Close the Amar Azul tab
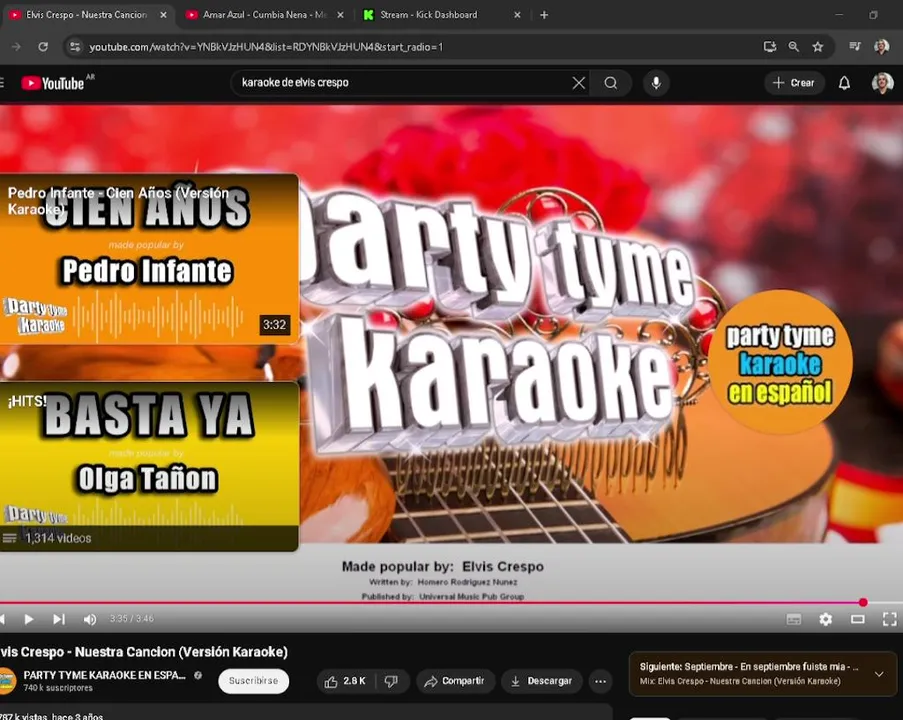Image resolution: width=903 pixels, height=720 pixels. (340, 15)
